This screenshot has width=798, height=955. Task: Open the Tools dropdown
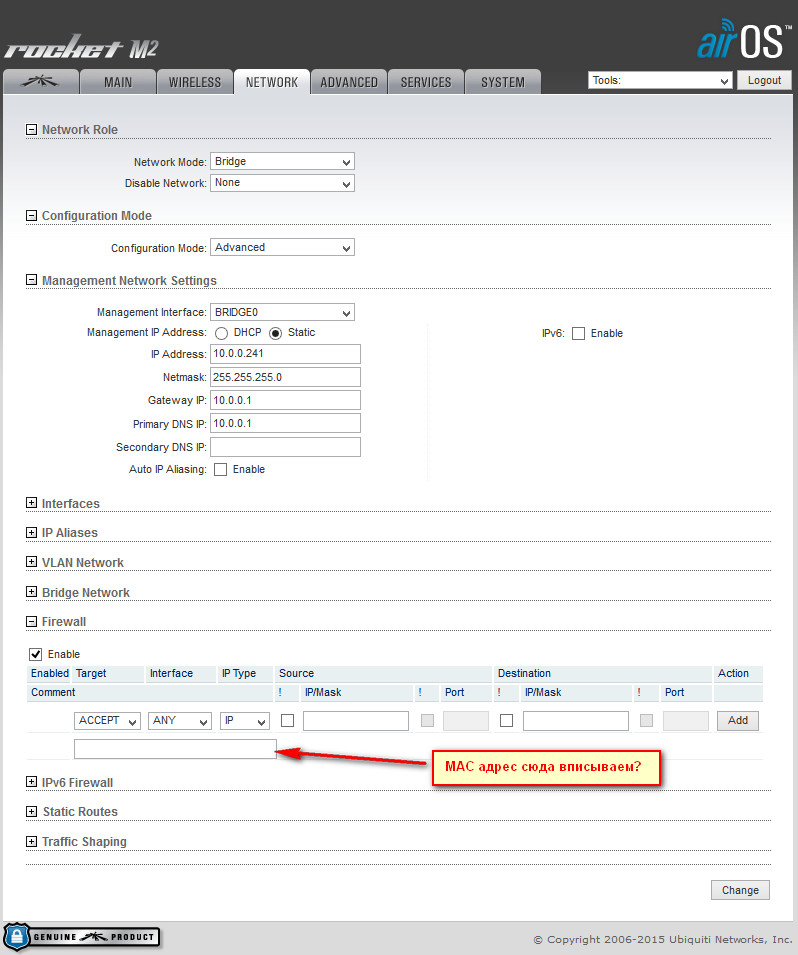660,80
